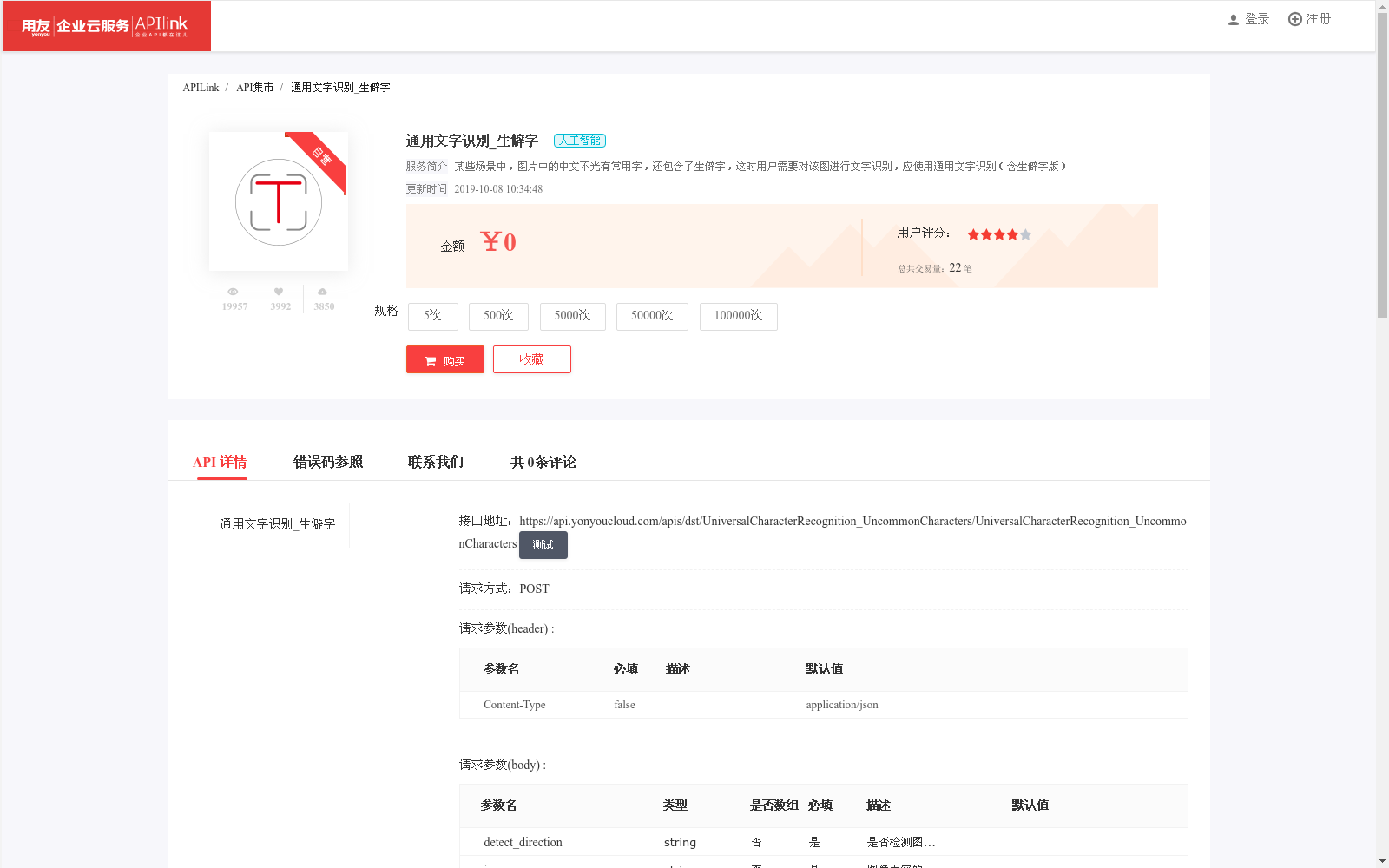Click the register plus icon

(1294, 19)
